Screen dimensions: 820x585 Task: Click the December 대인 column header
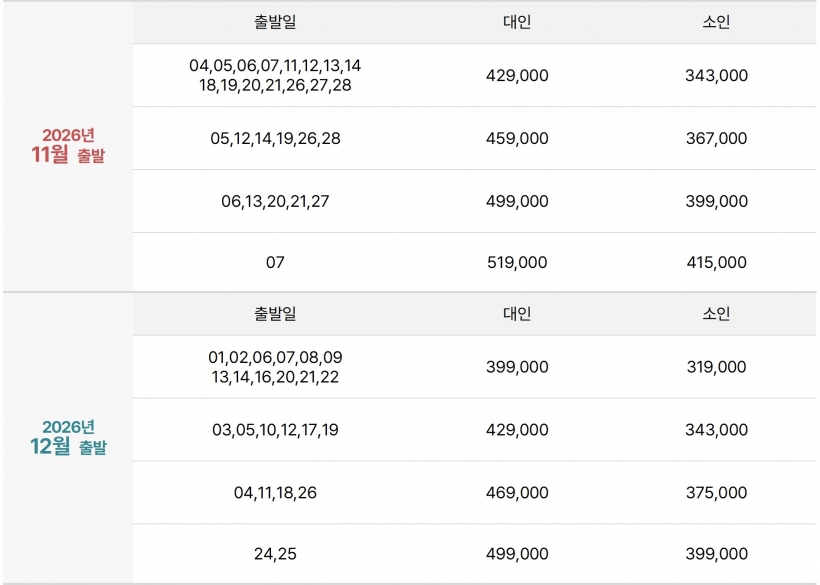(517, 314)
